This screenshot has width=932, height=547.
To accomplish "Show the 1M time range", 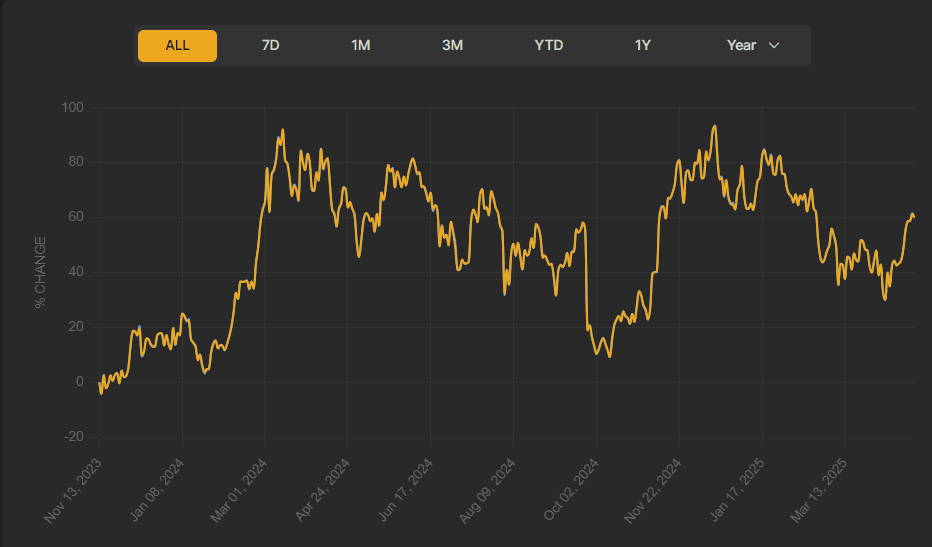I will [x=361, y=46].
